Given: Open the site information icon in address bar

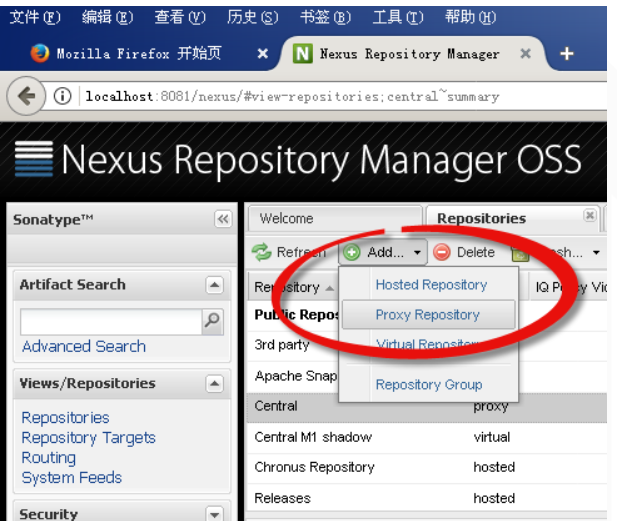Looking at the screenshot, I should point(62,96).
